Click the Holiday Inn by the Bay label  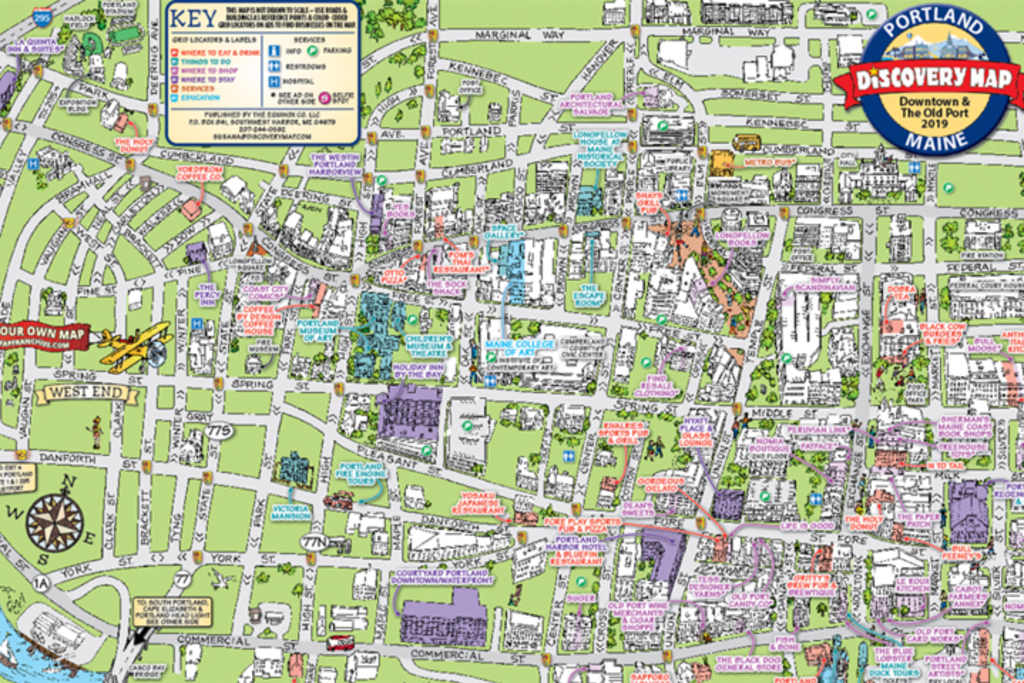click(x=419, y=371)
